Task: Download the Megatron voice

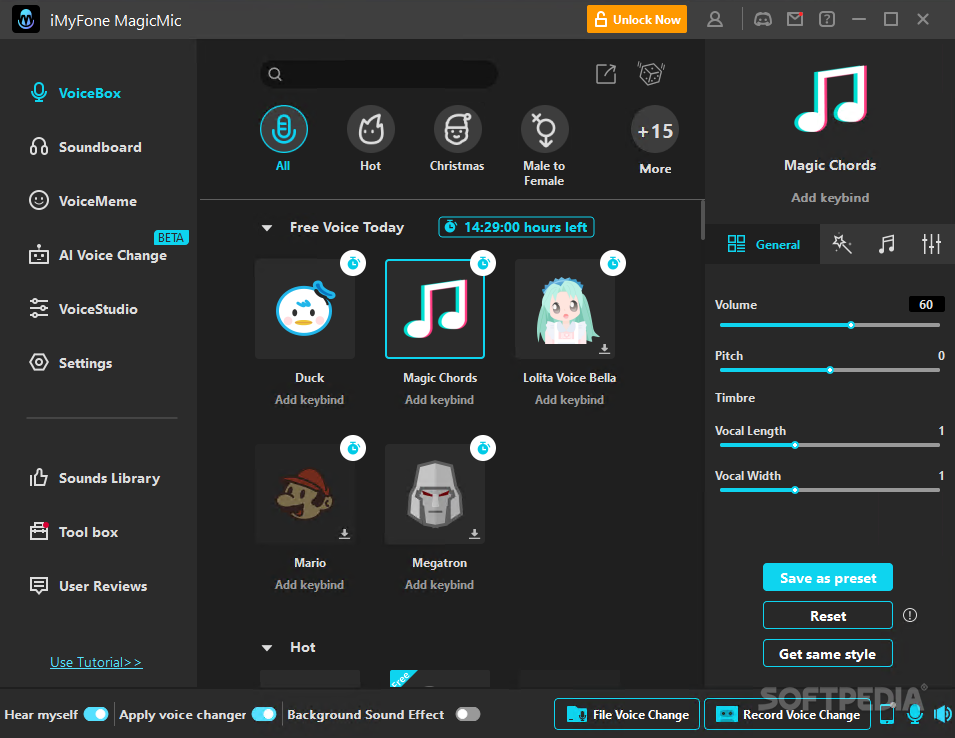Action: click(x=474, y=533)
